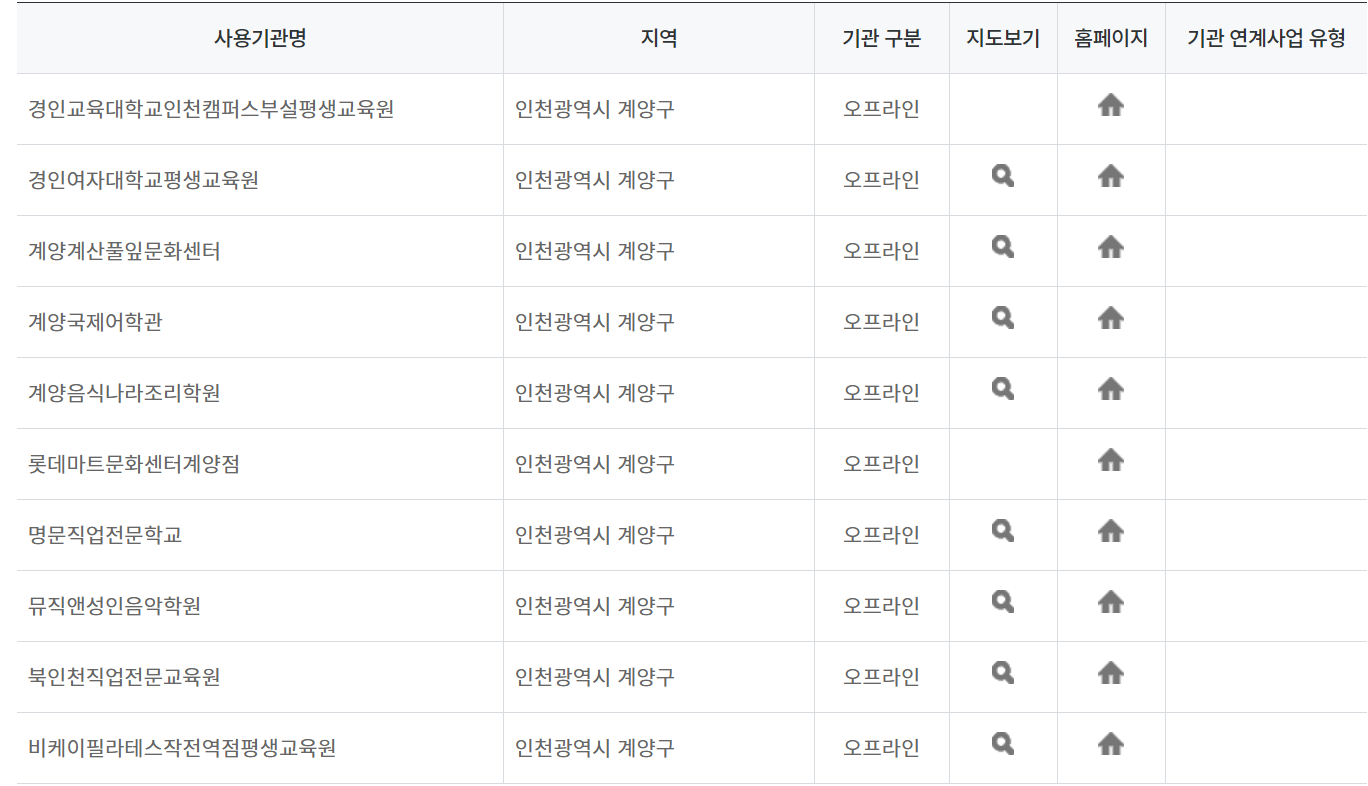View map magnifier for 계양음식나라조리학원
Image resolution: width=1368 pixels, height=786 pixels.
coord(1003,389)
